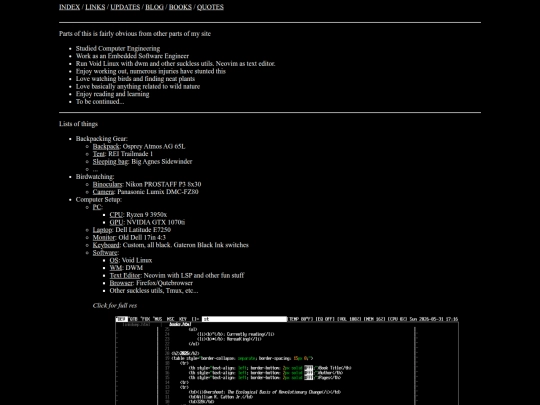Click 'Dell Latitude E7250' text

coord(143,230)
